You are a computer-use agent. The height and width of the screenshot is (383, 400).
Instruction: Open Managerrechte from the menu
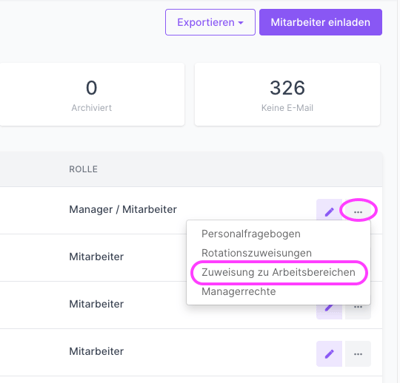[x=239, y=292]
